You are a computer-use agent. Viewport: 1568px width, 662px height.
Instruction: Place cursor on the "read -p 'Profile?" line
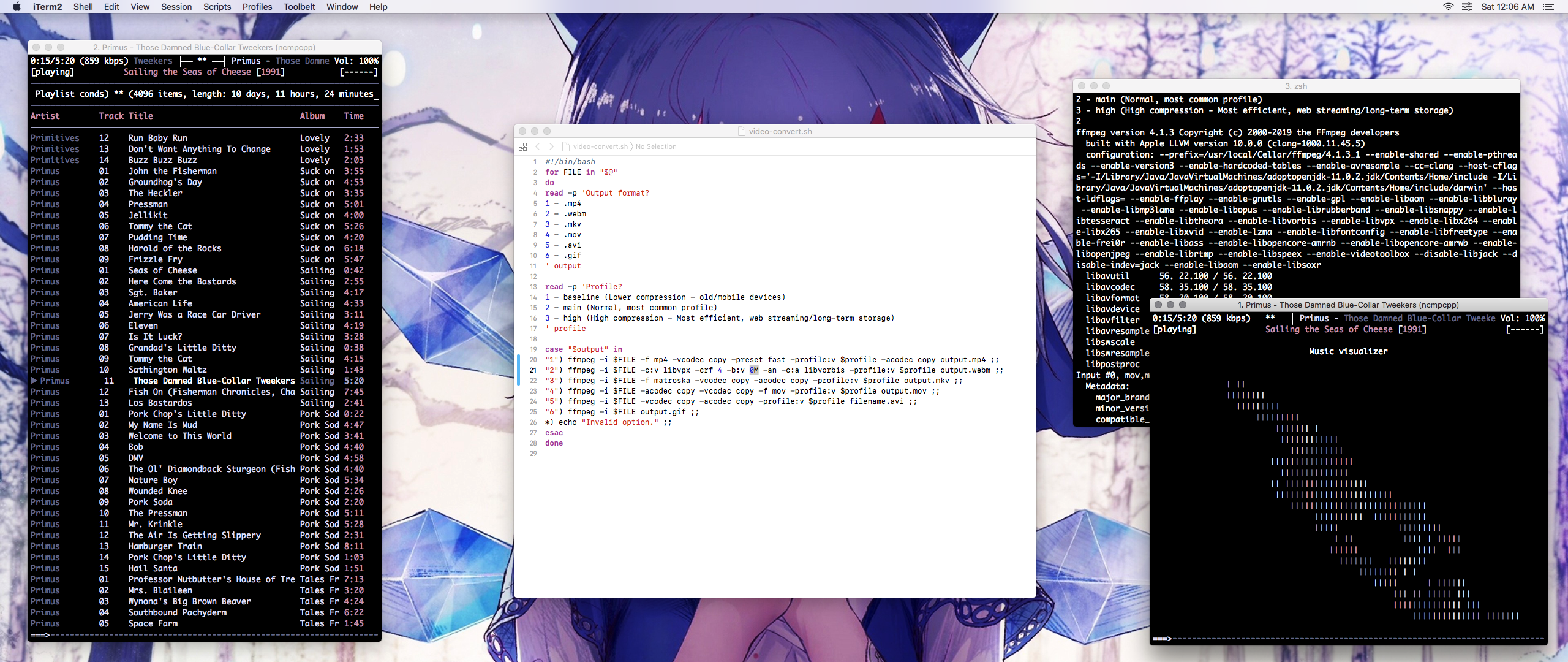[x=584, y=287]
